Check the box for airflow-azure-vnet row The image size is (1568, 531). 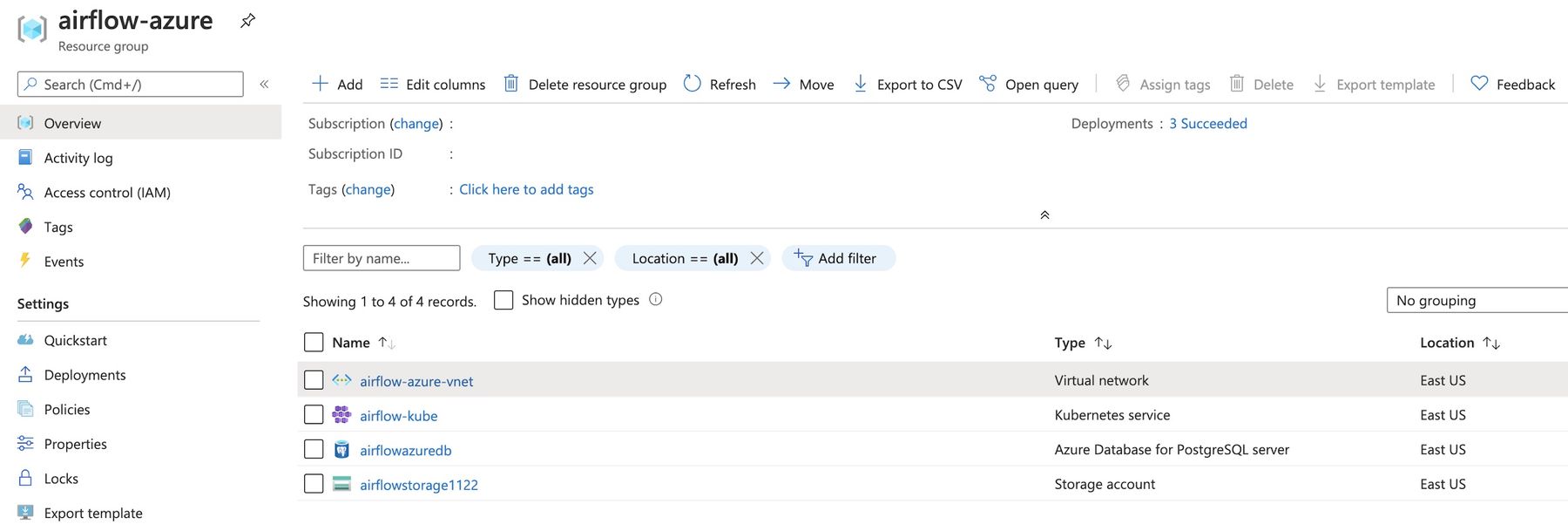click(314, 380)
